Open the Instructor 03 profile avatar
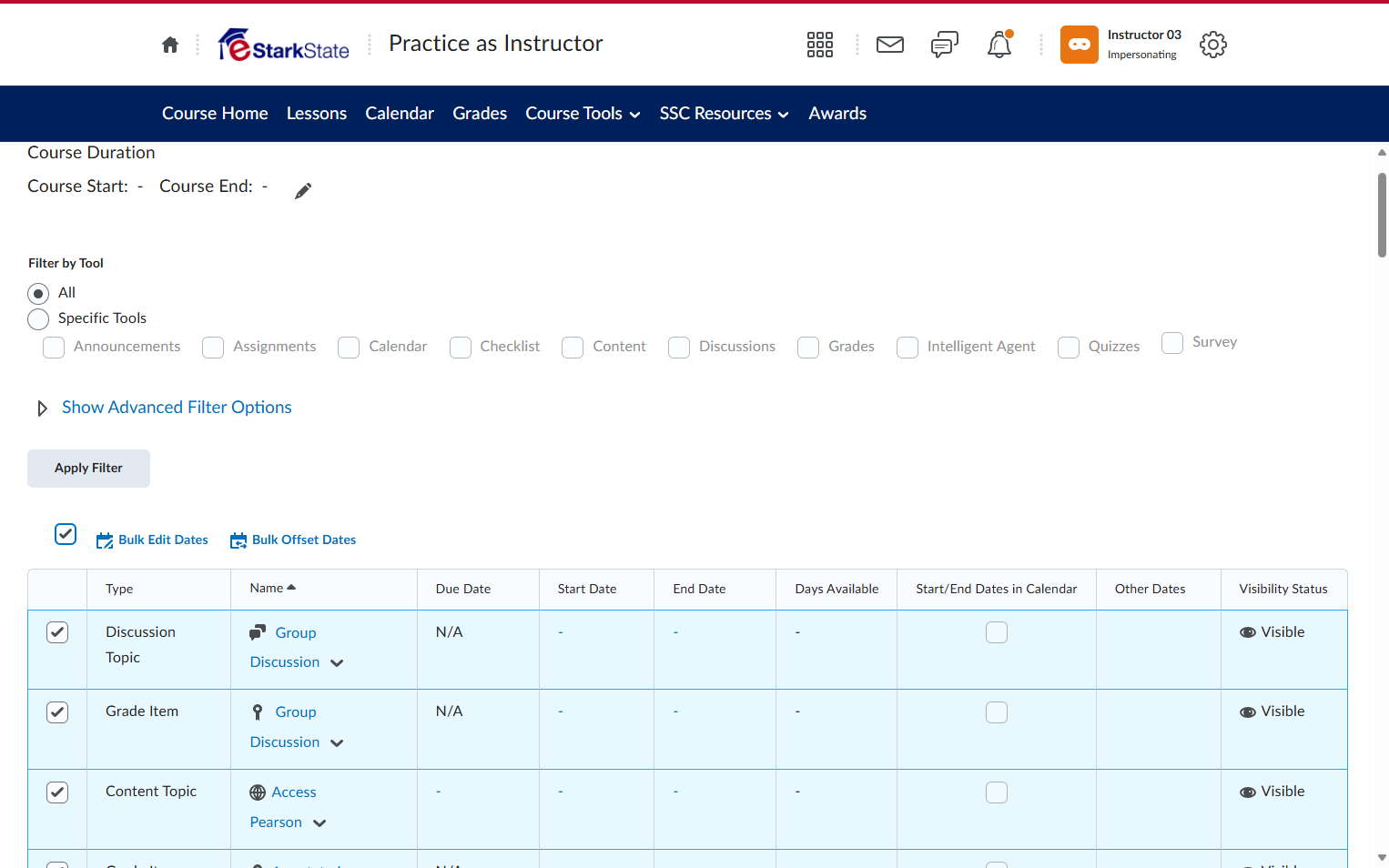The image size is (1389, 868). pos(1080,45)
